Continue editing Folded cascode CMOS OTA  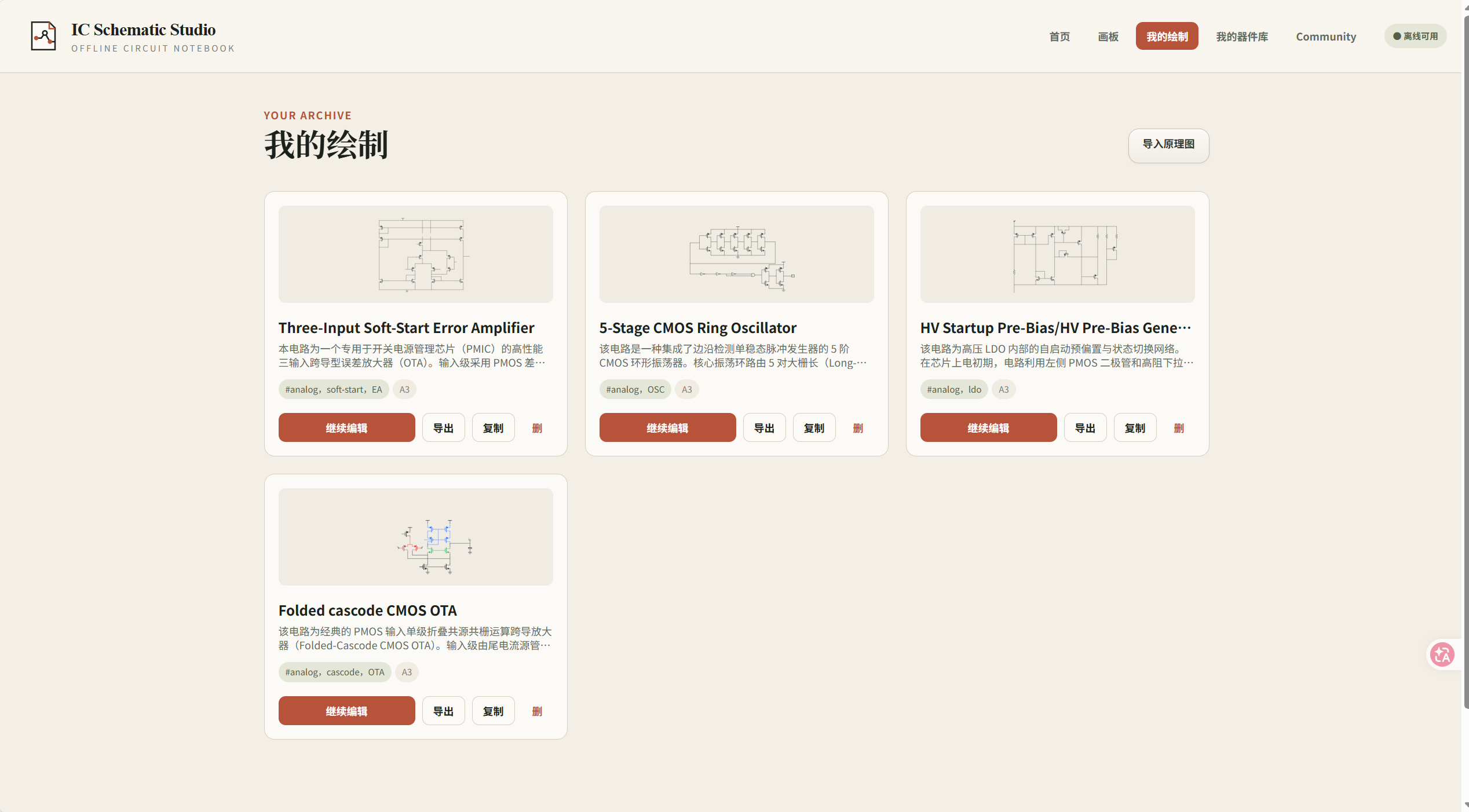pyautogui.click(x=346, y=711)
